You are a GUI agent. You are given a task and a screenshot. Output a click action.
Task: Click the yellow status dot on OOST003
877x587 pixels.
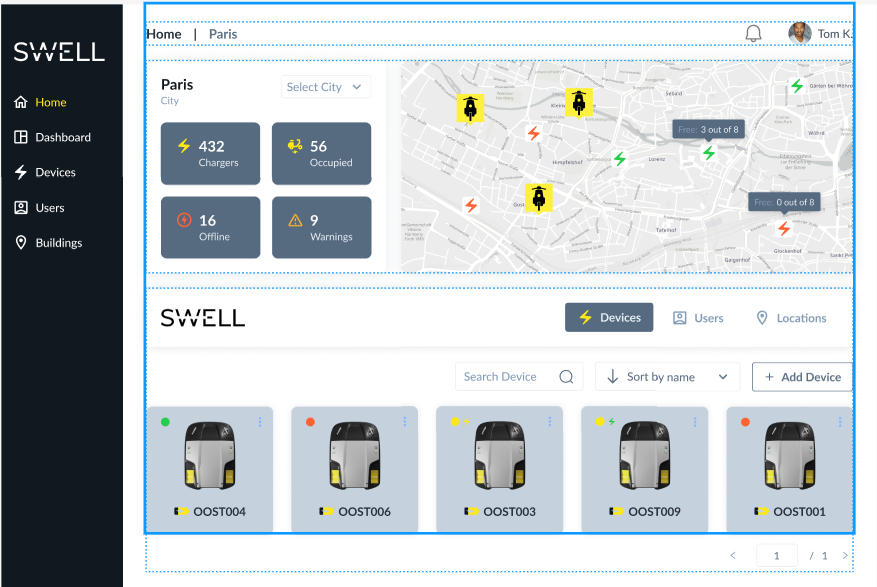455,422
